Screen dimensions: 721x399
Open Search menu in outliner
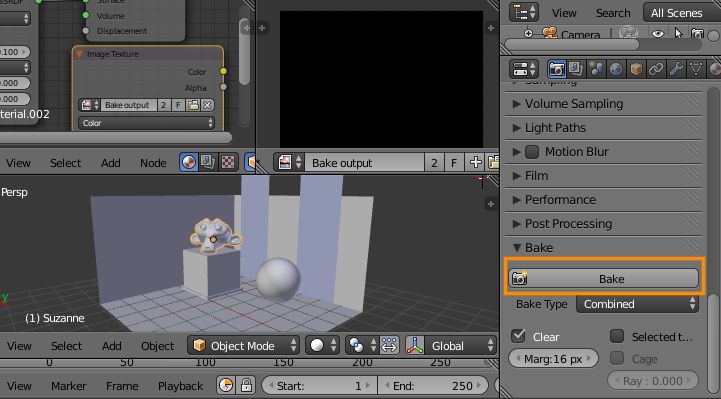613,13
